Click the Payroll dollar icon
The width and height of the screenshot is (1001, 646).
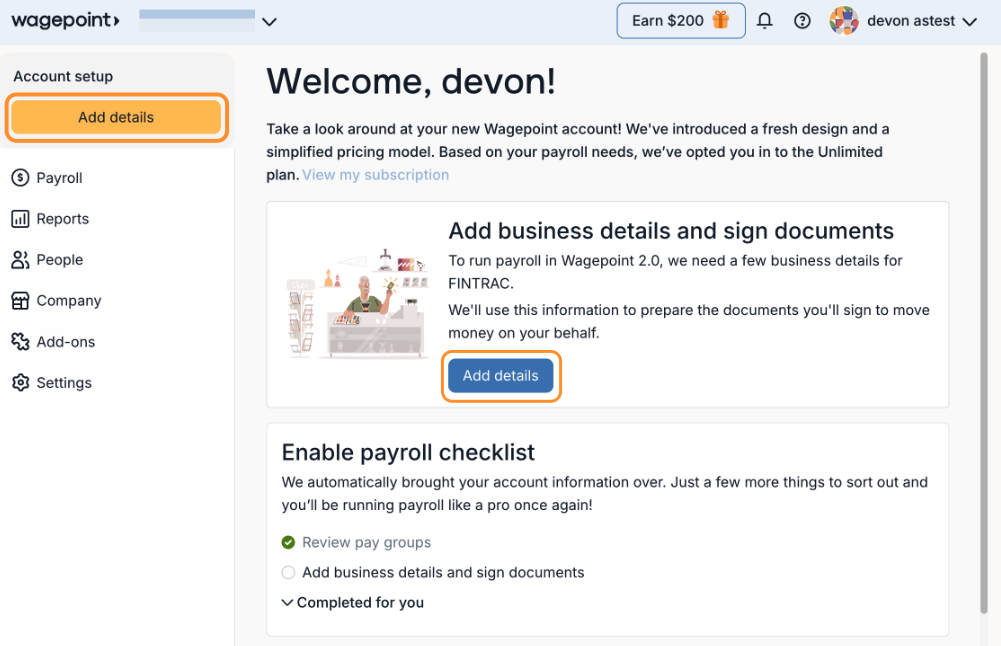tap(20, 177)
